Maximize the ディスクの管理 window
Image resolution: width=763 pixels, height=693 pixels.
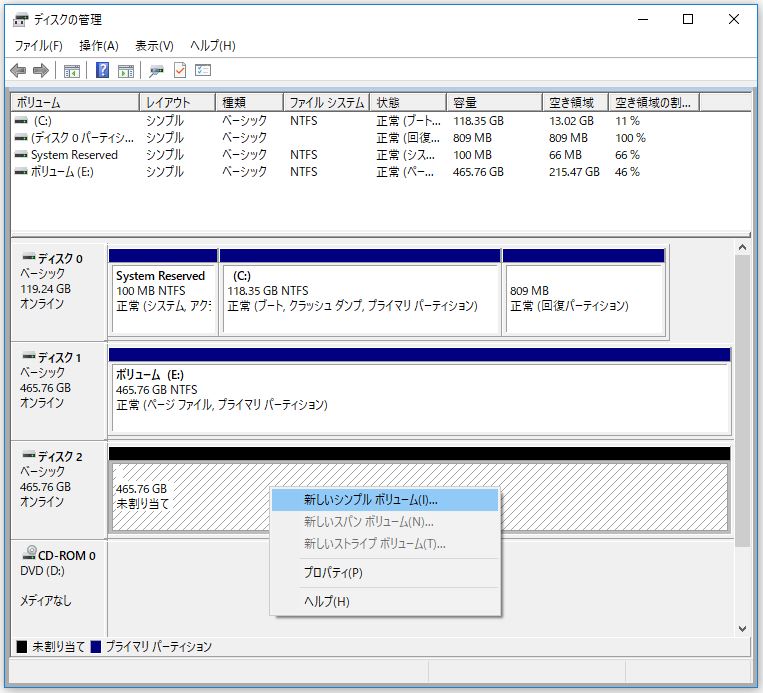pyautogui.click(x=688, y=19)
